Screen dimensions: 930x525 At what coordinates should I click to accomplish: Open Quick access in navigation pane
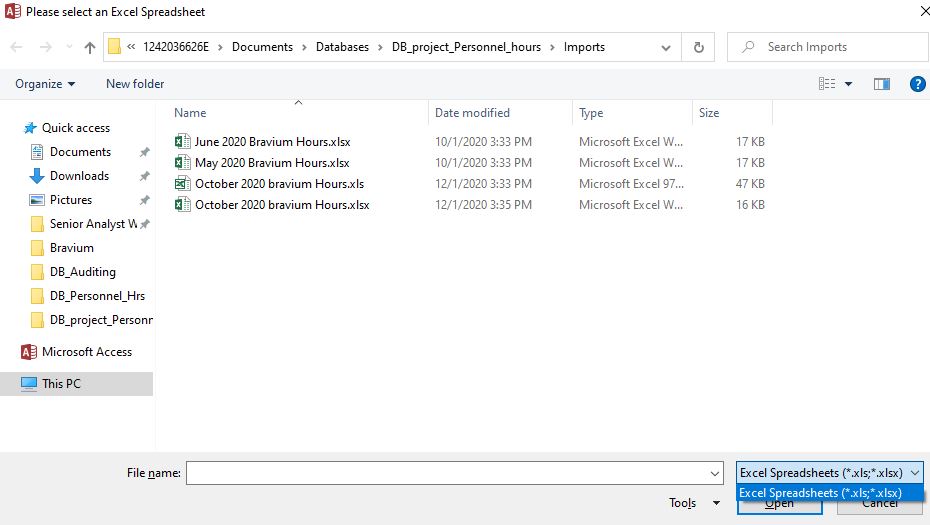(x=75, y=128)
